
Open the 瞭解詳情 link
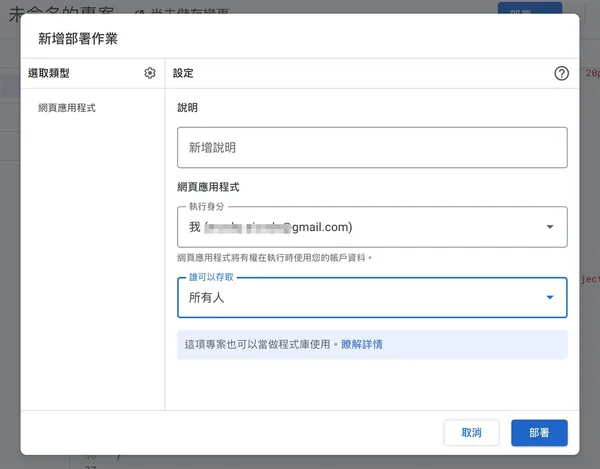click(362, 344)
